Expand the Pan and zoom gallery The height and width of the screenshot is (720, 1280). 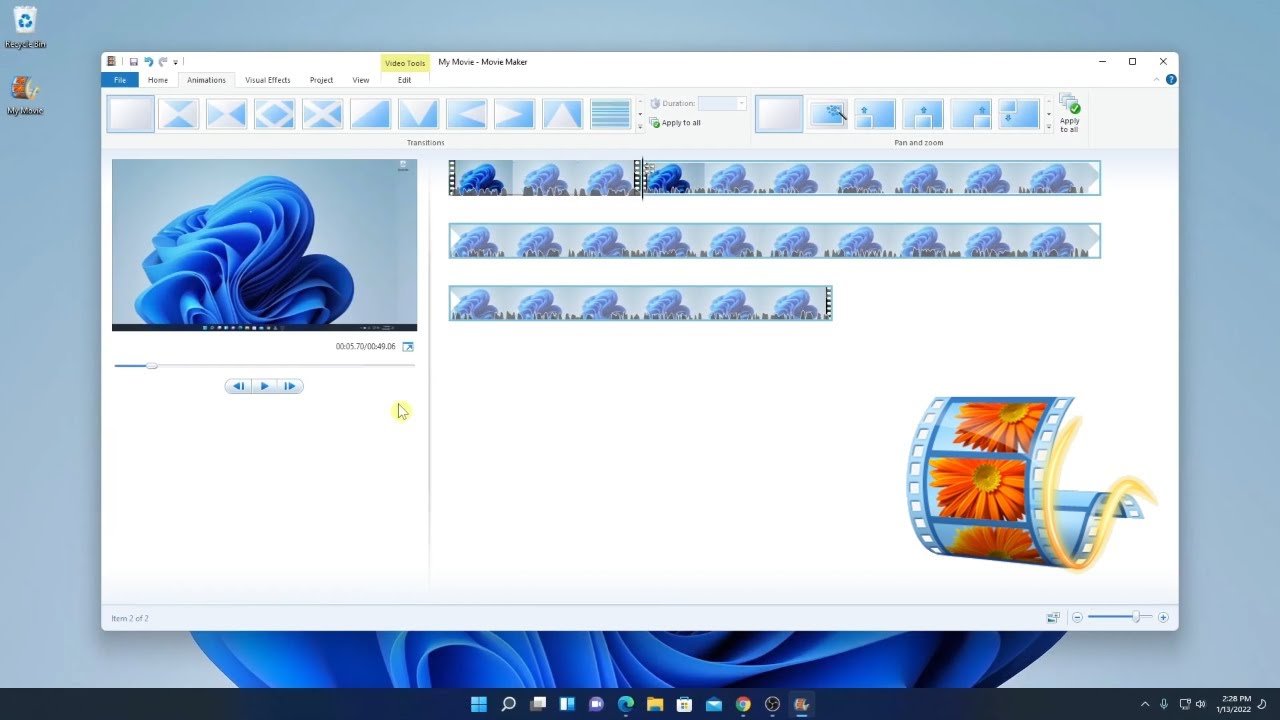point(1049,127)
